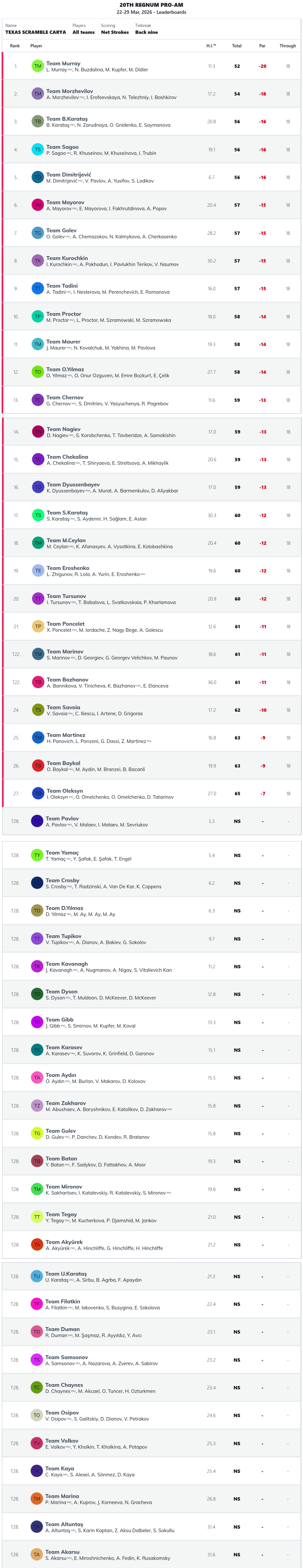303x1568 pixels.
Task: Click Team Yamaç's TY avatar icon
Action: (37, 855)
